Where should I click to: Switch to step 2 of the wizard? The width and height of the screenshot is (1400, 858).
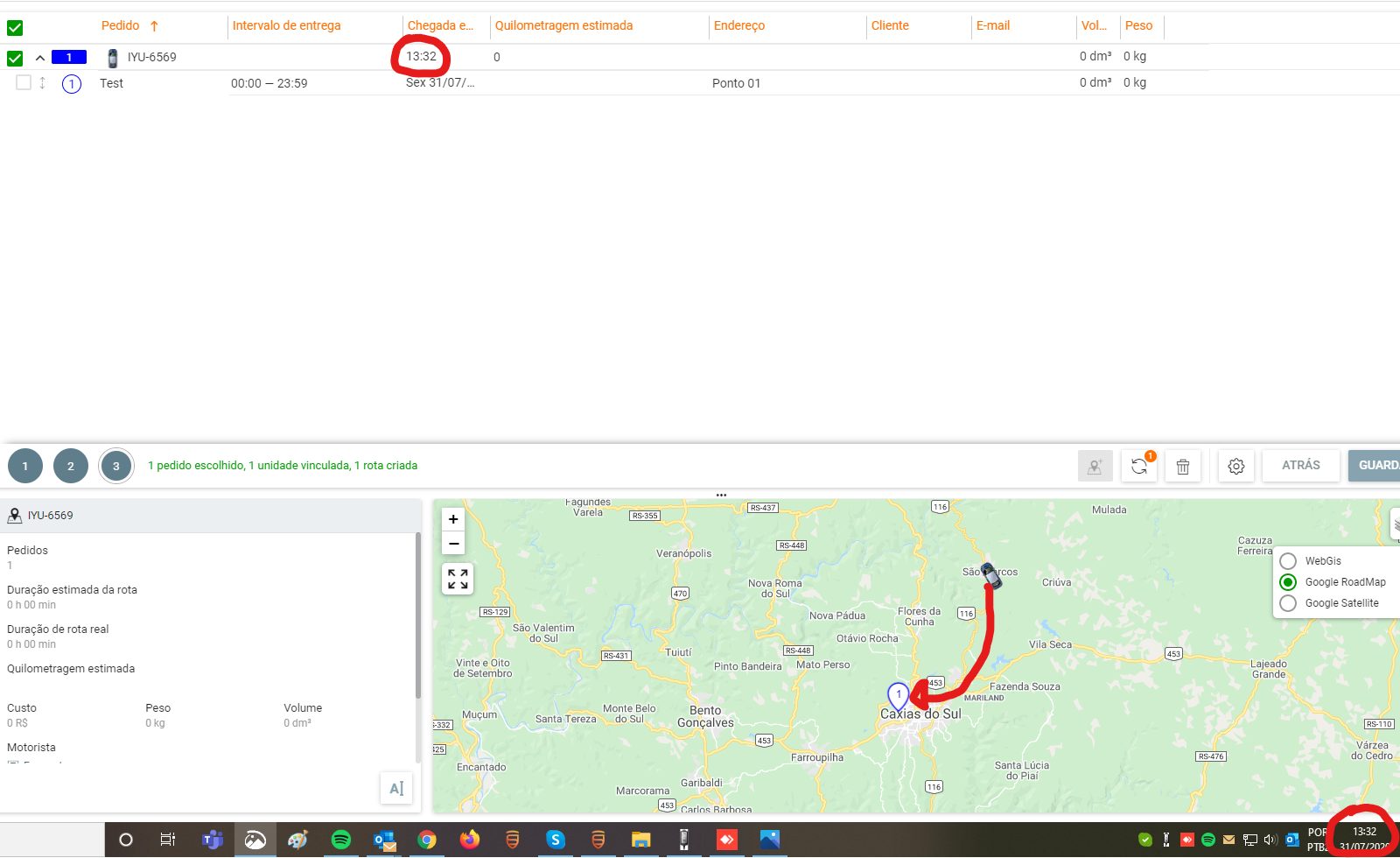coord(71,466)
